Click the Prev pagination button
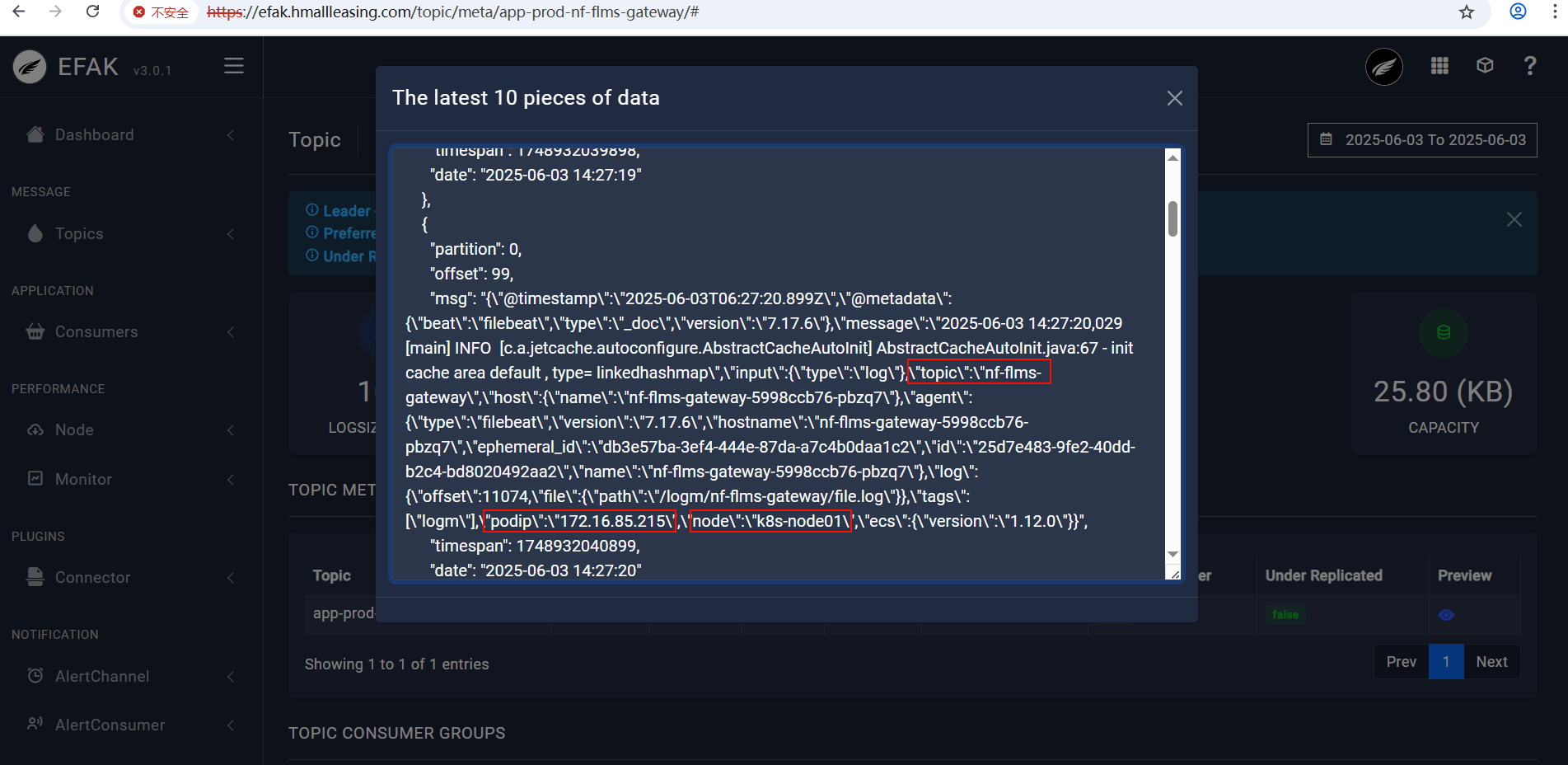Image resolution: width=1568 pixels, height=765 pixels. point(1401,662)
